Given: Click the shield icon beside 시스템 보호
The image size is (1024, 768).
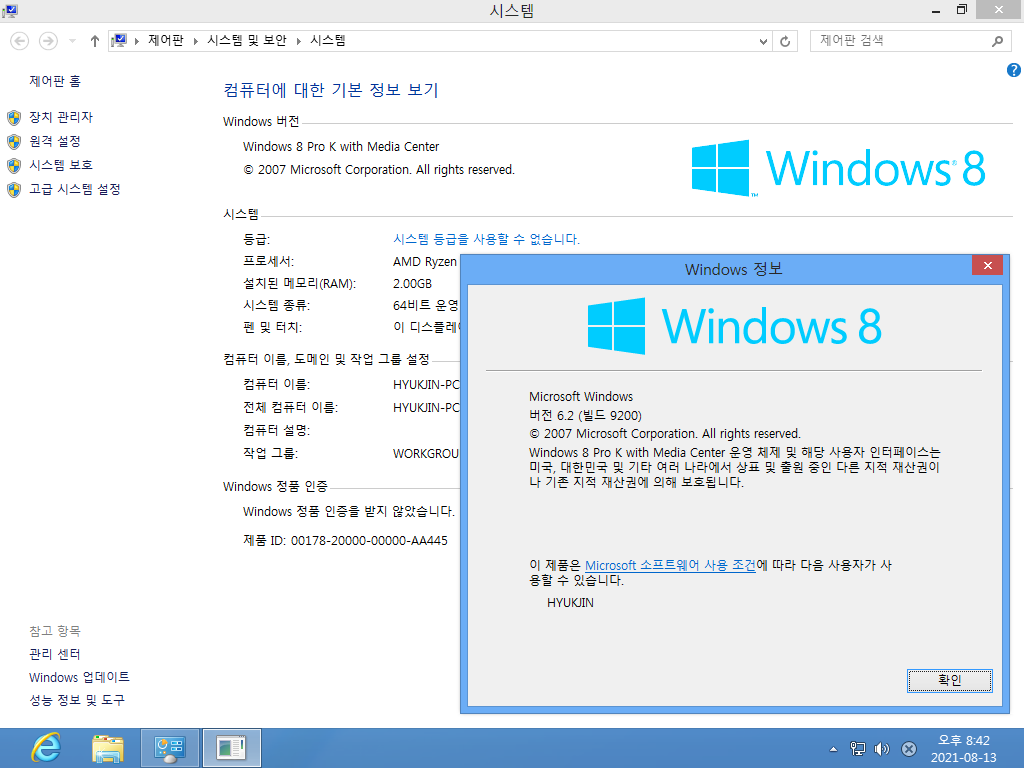Looking at the screenshot, I should click(x=14, y=165).
